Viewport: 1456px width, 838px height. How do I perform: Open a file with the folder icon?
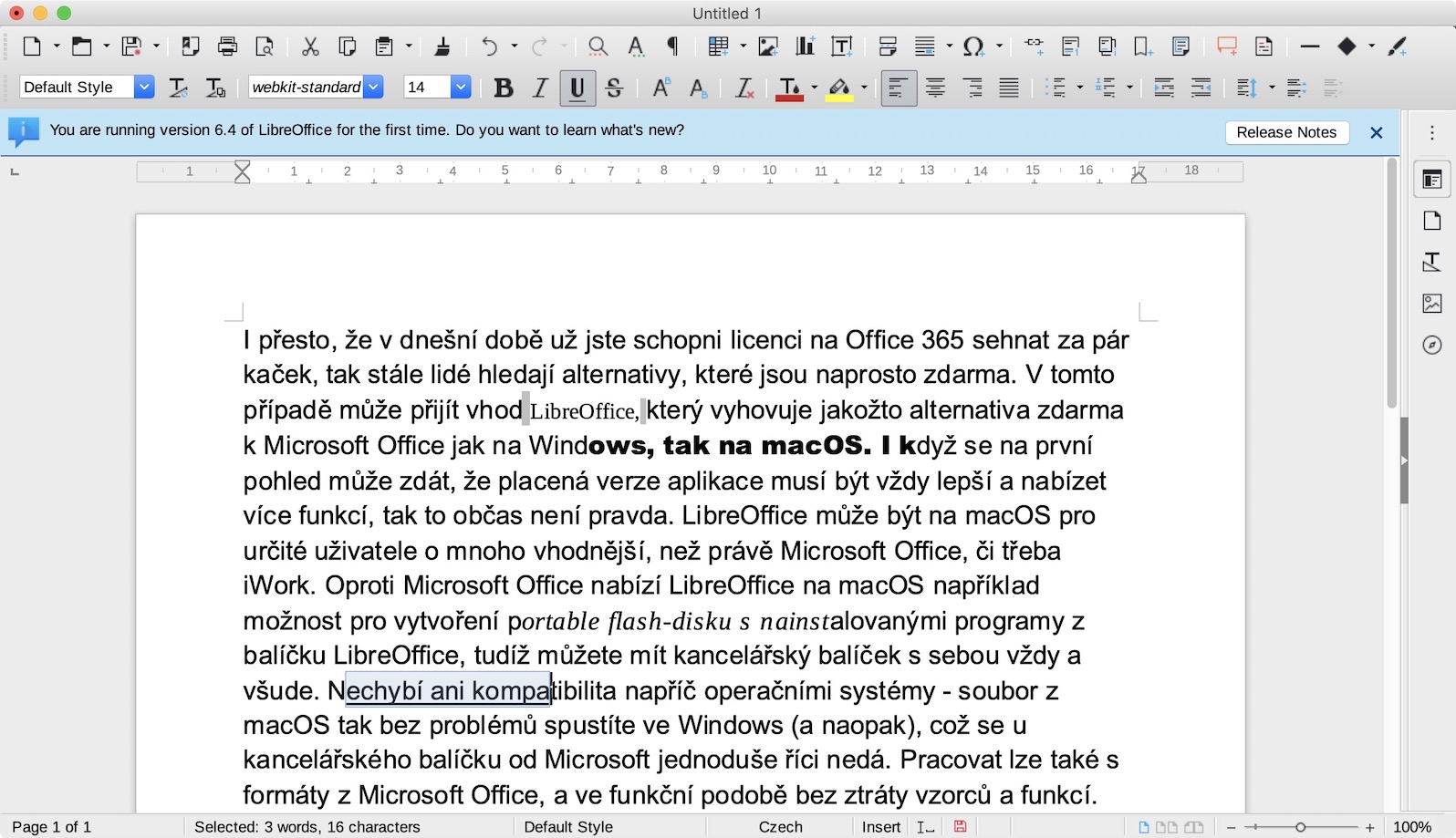coord(82,47)
